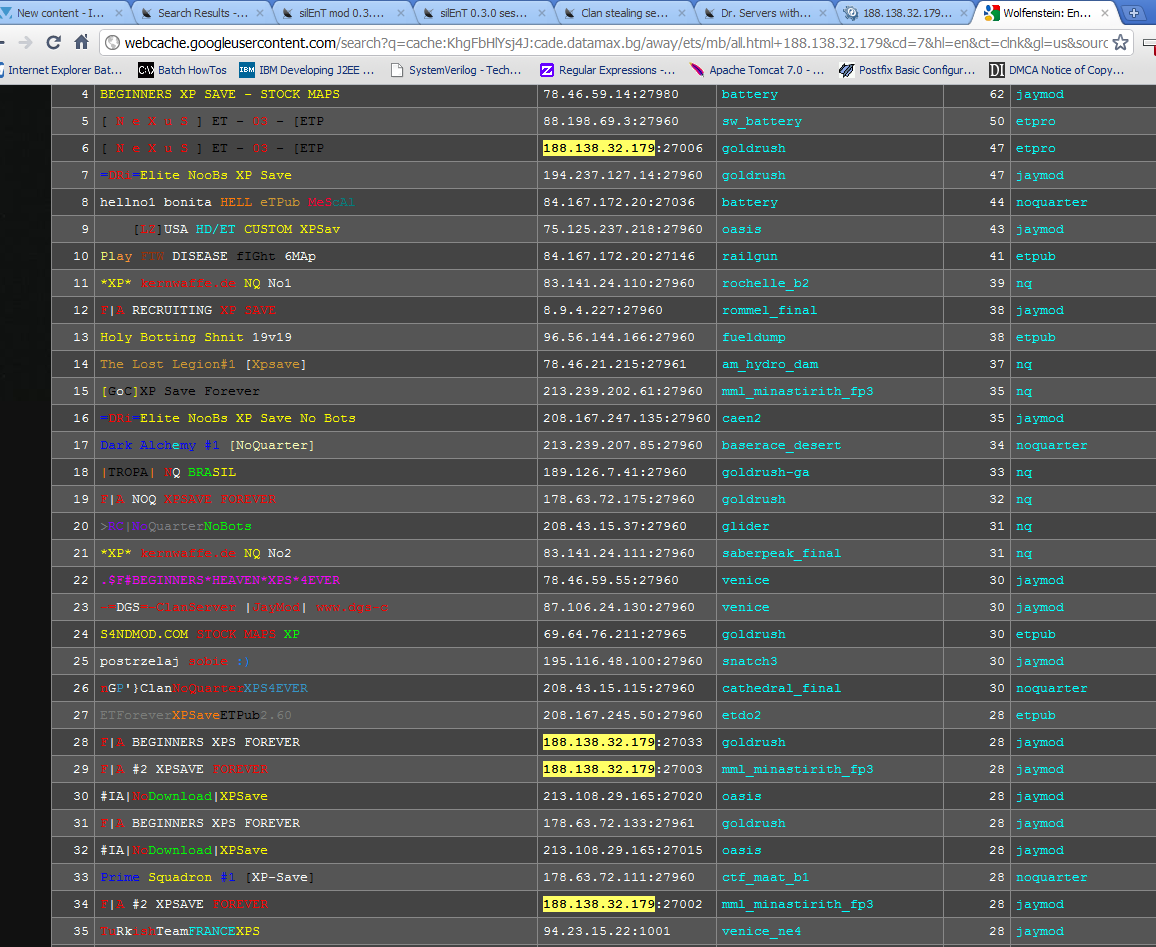Viewport: 1156px width, 947px height.
Task: Bookmark this page with the star icon
Action: click(1120, 43)
